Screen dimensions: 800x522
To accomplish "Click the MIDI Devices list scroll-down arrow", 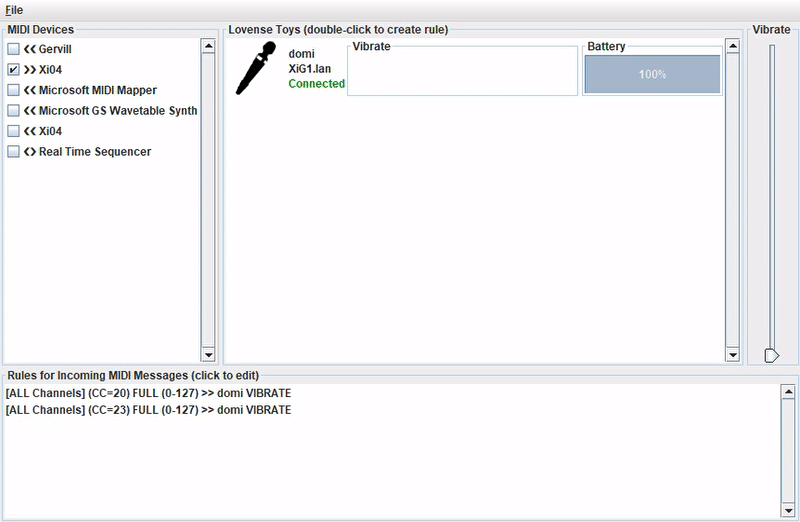I will [x=208, y=355].
